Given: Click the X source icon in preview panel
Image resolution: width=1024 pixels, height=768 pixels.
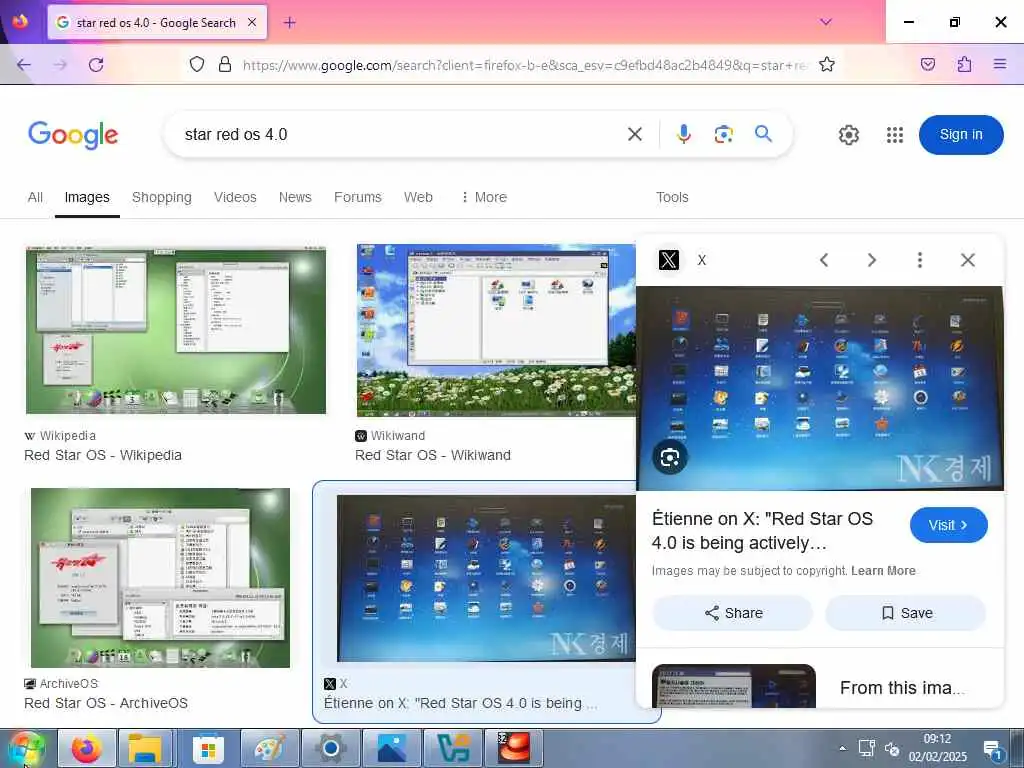Looking at the screenshot, I should click(x=669, y=260).
